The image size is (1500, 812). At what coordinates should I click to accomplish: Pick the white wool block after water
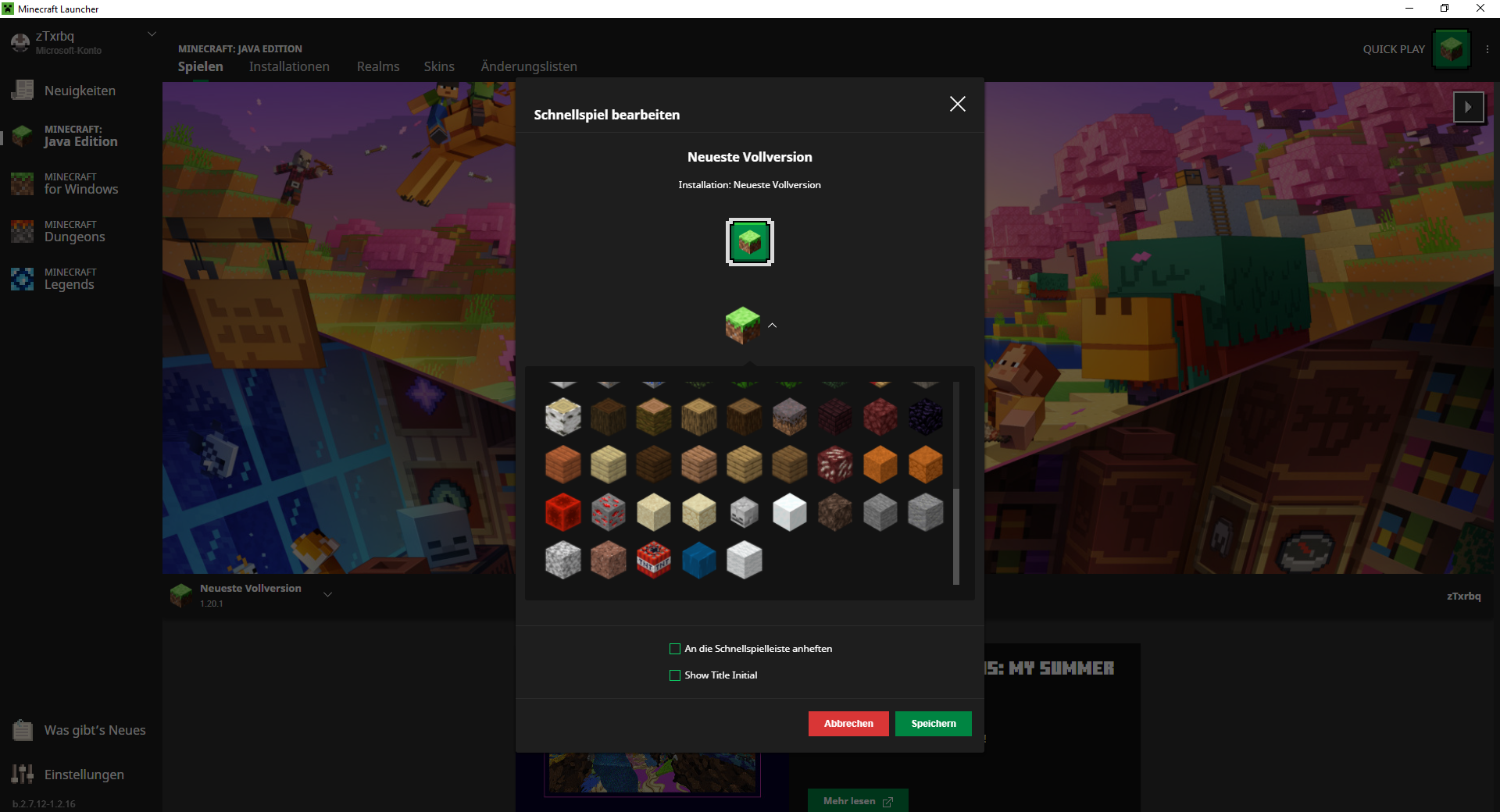tap(745, 560)
